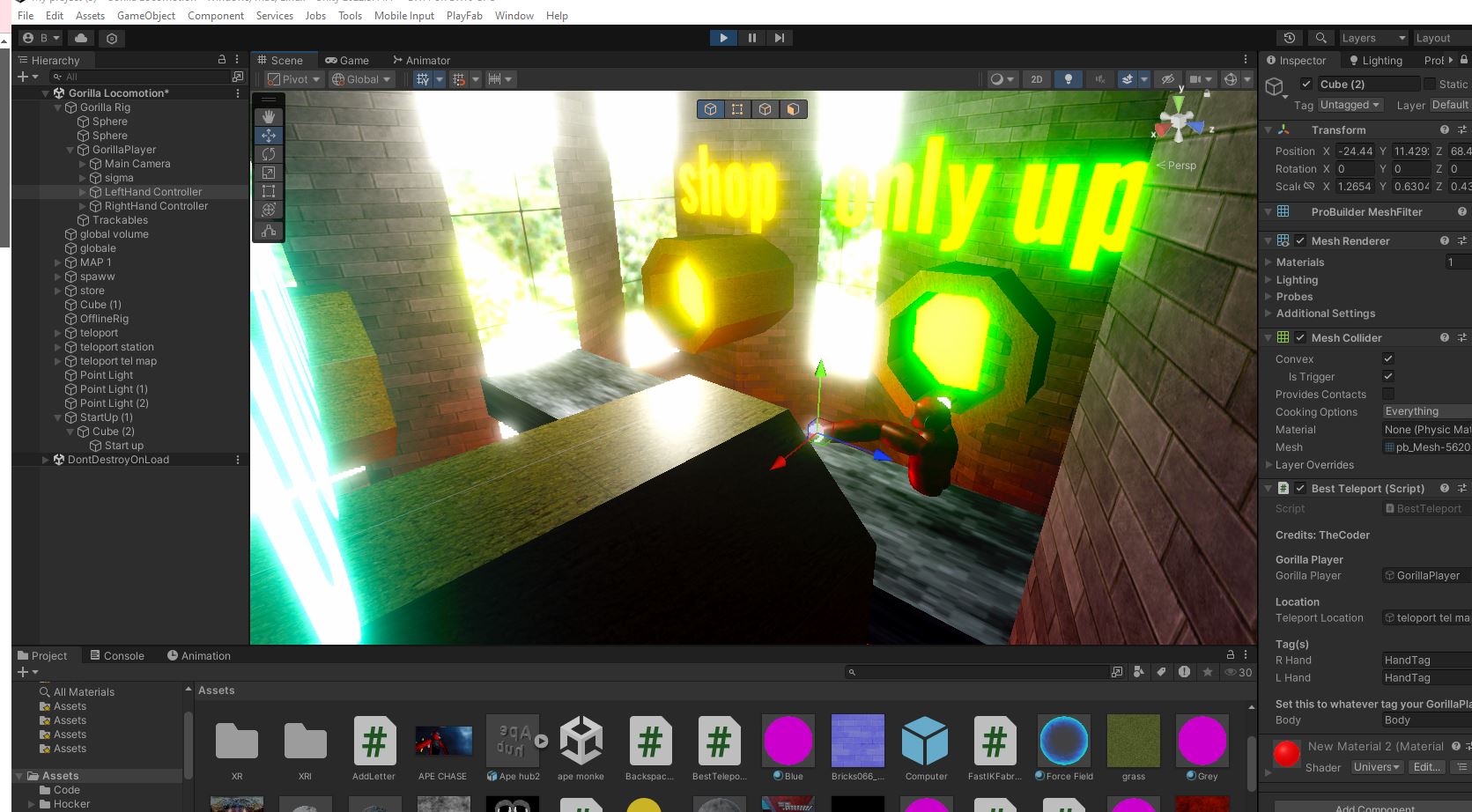Image resolution: width=1472 pixels, height=812 pixels.
Task: Toggle Cube (2) active checkbox
Action: tap(1306, 84)
